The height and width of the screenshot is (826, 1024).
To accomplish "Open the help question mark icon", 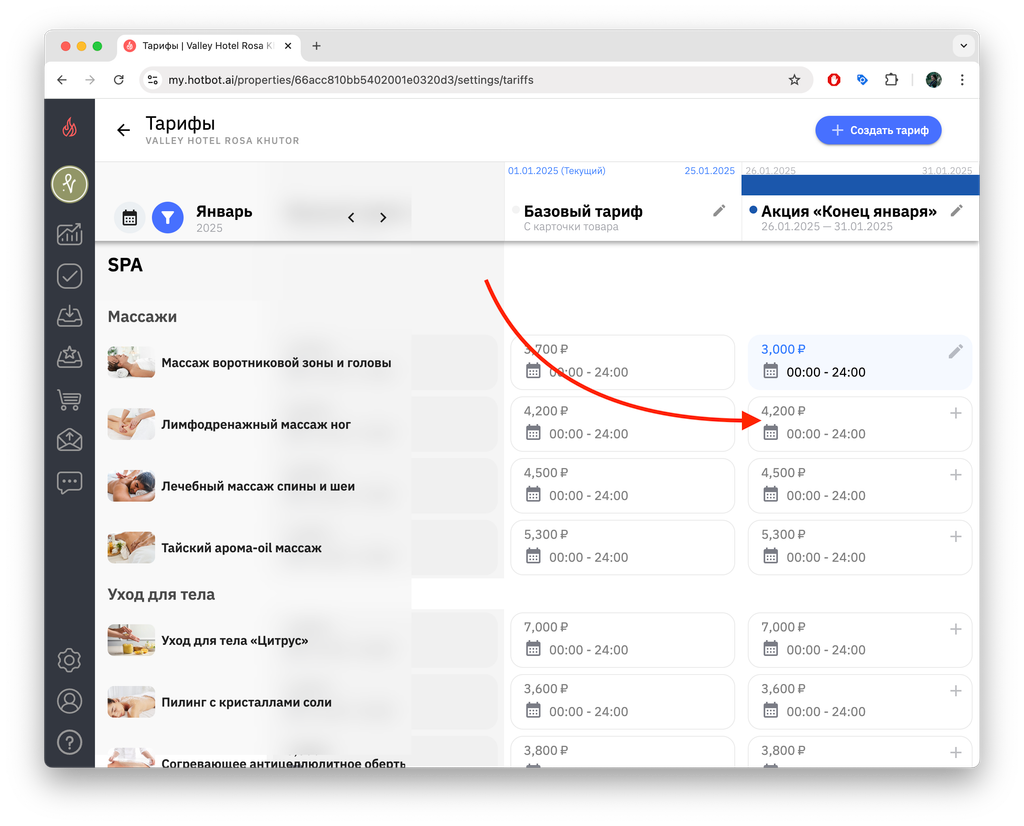I will pyautogui.click(x=69, y=742).
